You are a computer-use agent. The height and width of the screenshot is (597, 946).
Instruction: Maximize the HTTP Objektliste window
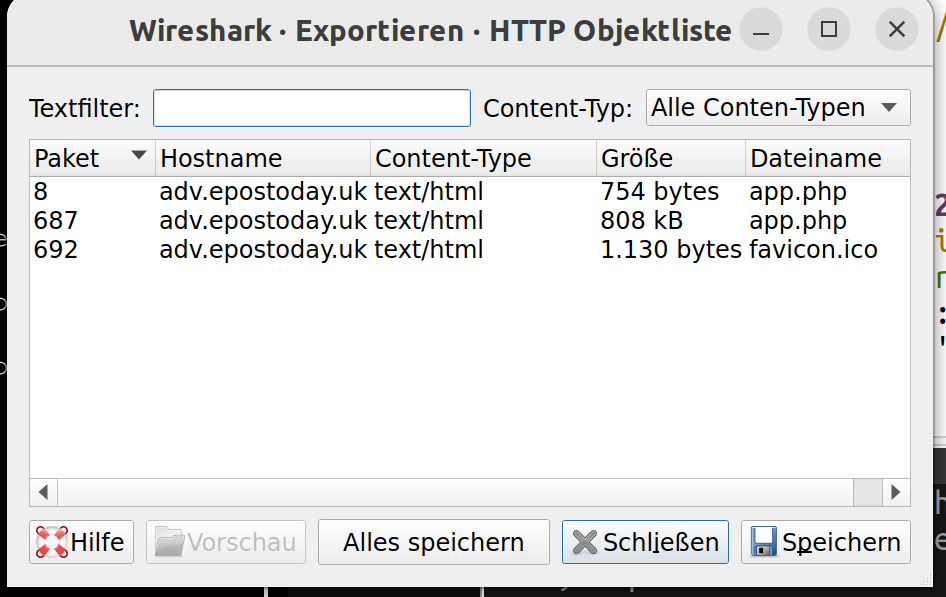click(x=829, y=30)
